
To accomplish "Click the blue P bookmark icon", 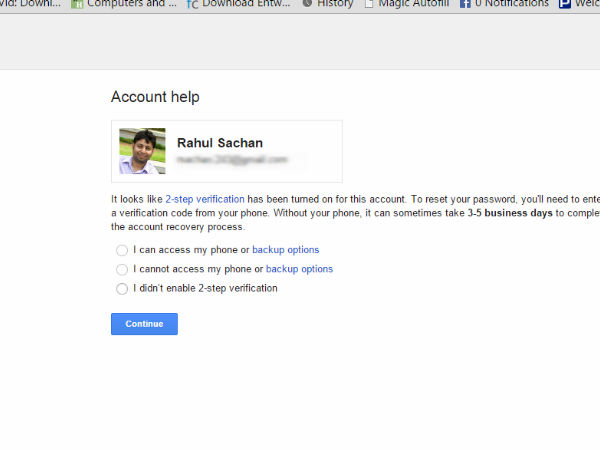I will click(x=565, y=4).
